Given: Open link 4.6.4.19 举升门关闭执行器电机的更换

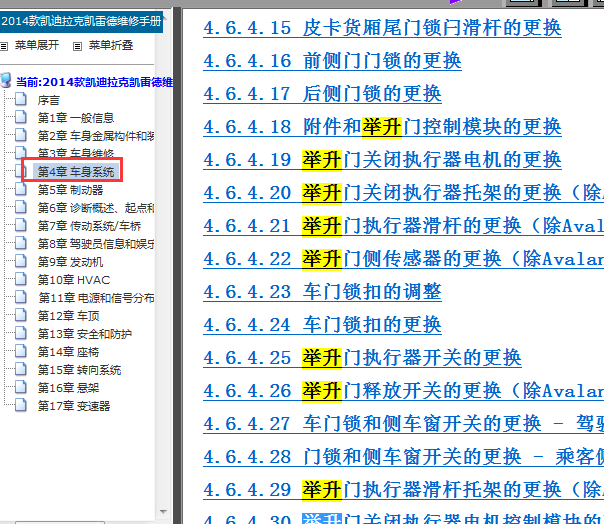Looking at the screenshot, I should pos(382,160).
